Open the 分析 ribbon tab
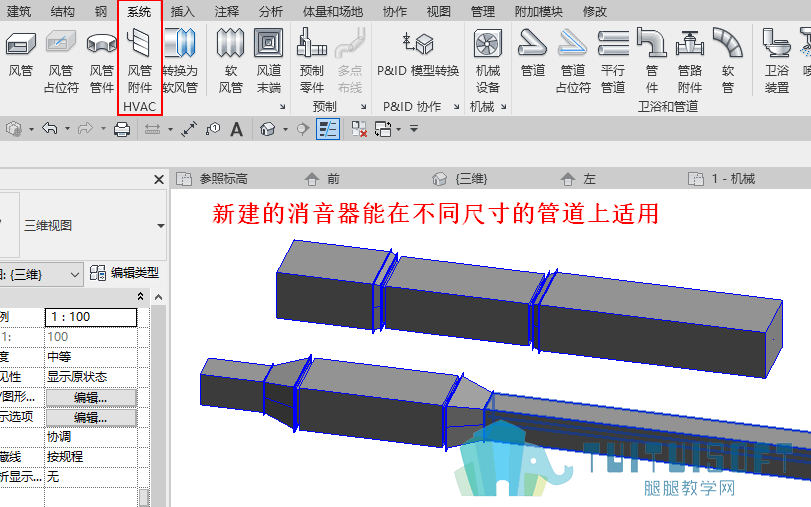The width and height of the screenshot is (811, 507). [271, 11]
